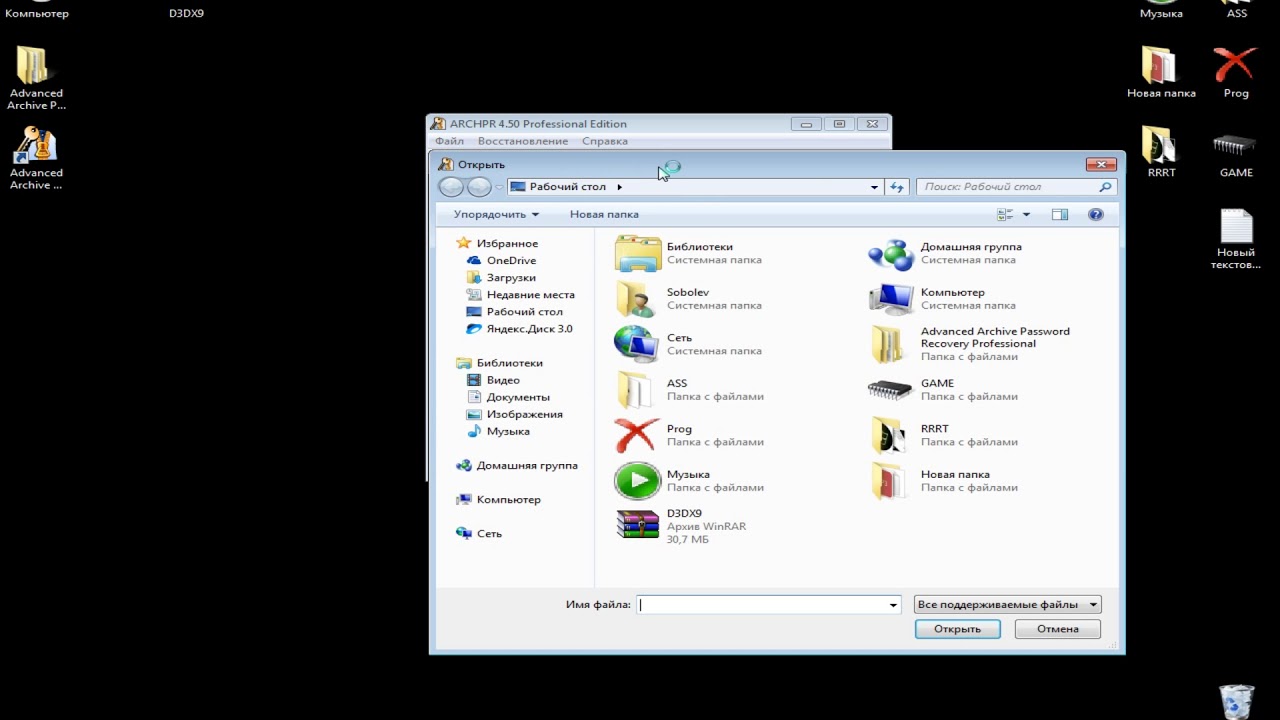Expand the file type filter dropdown
Viewport: 1280px width, 720px height.
[x=1093, y=604]
